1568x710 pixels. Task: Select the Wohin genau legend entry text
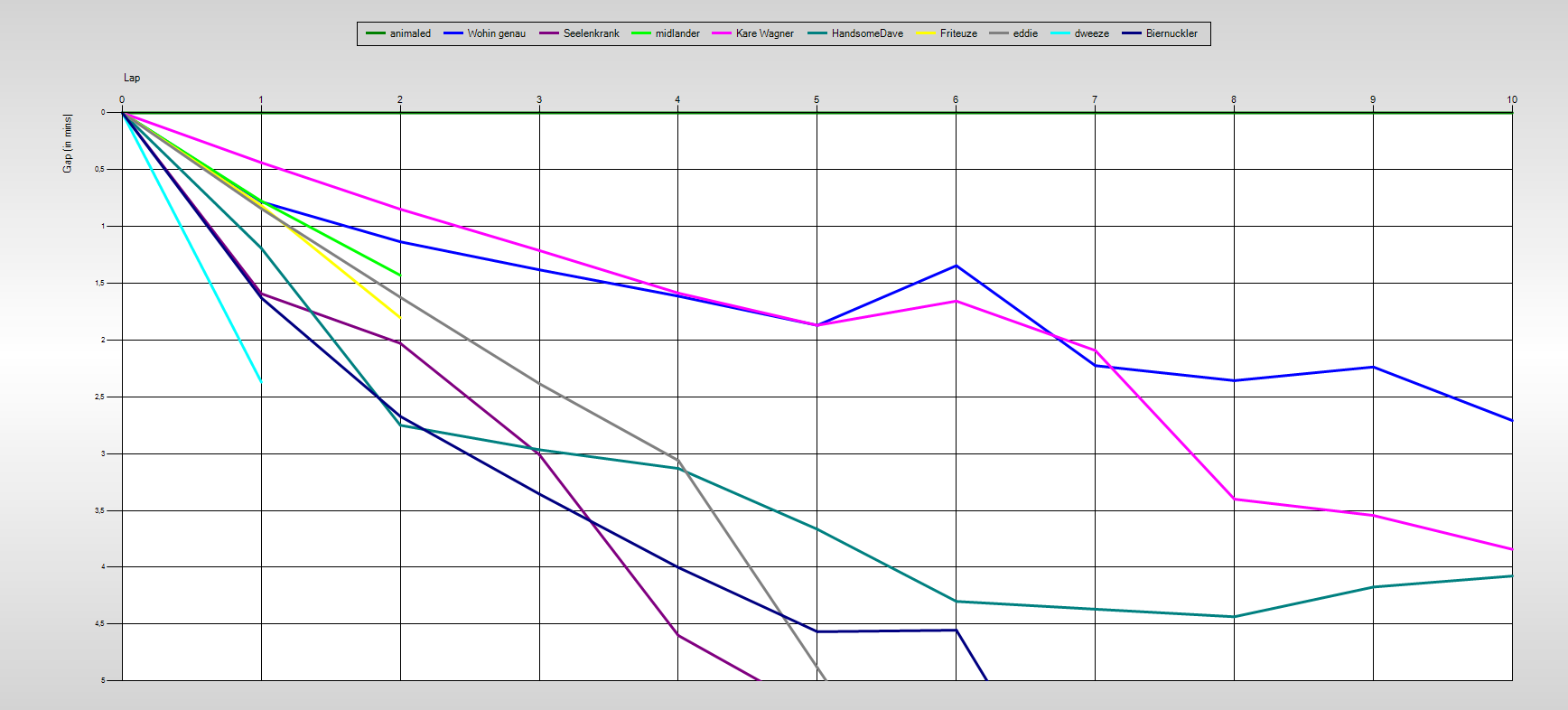(496, 33)
